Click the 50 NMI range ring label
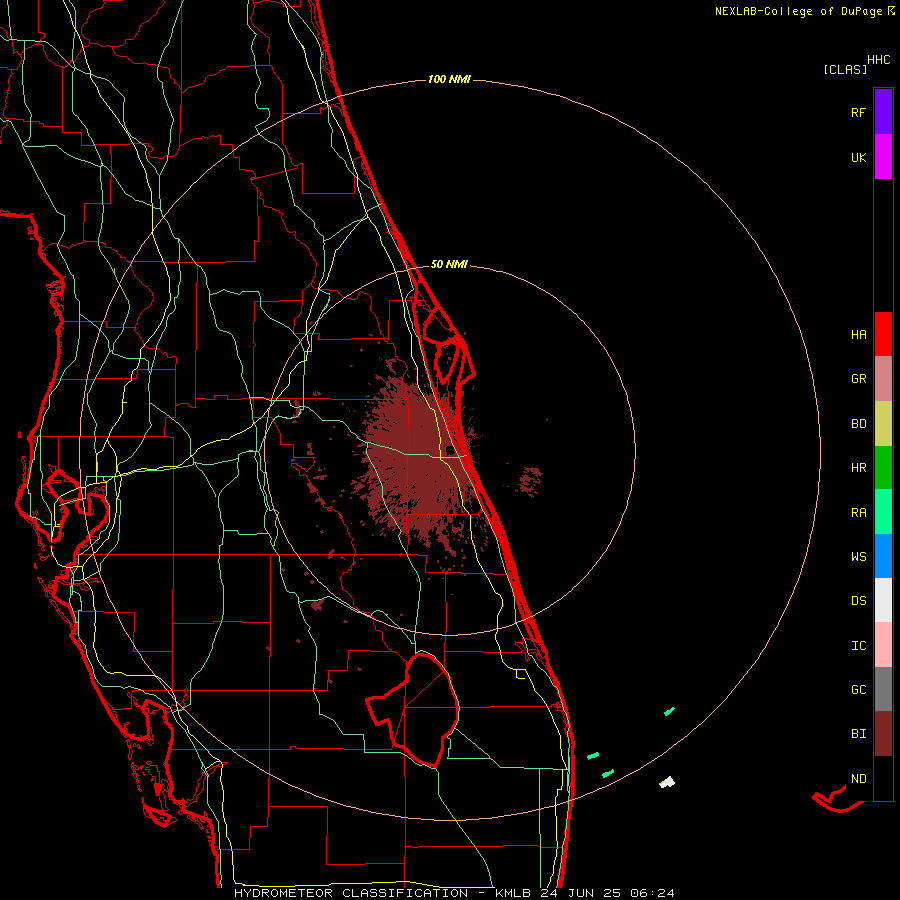 coord(449,264)
